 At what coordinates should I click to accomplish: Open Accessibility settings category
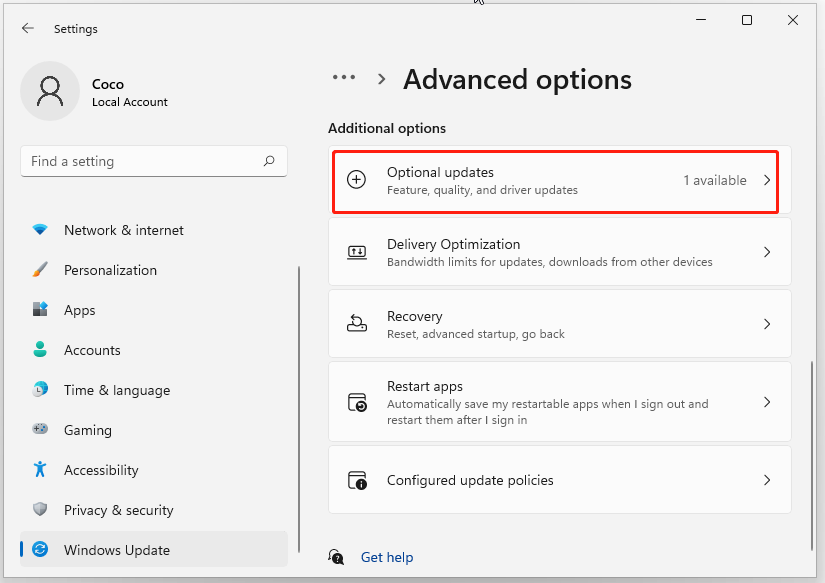[154, 470]
